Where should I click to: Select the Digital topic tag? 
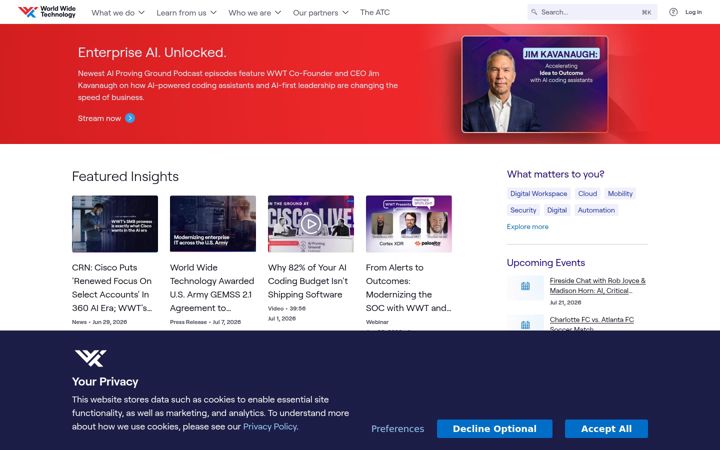[557, 210]
